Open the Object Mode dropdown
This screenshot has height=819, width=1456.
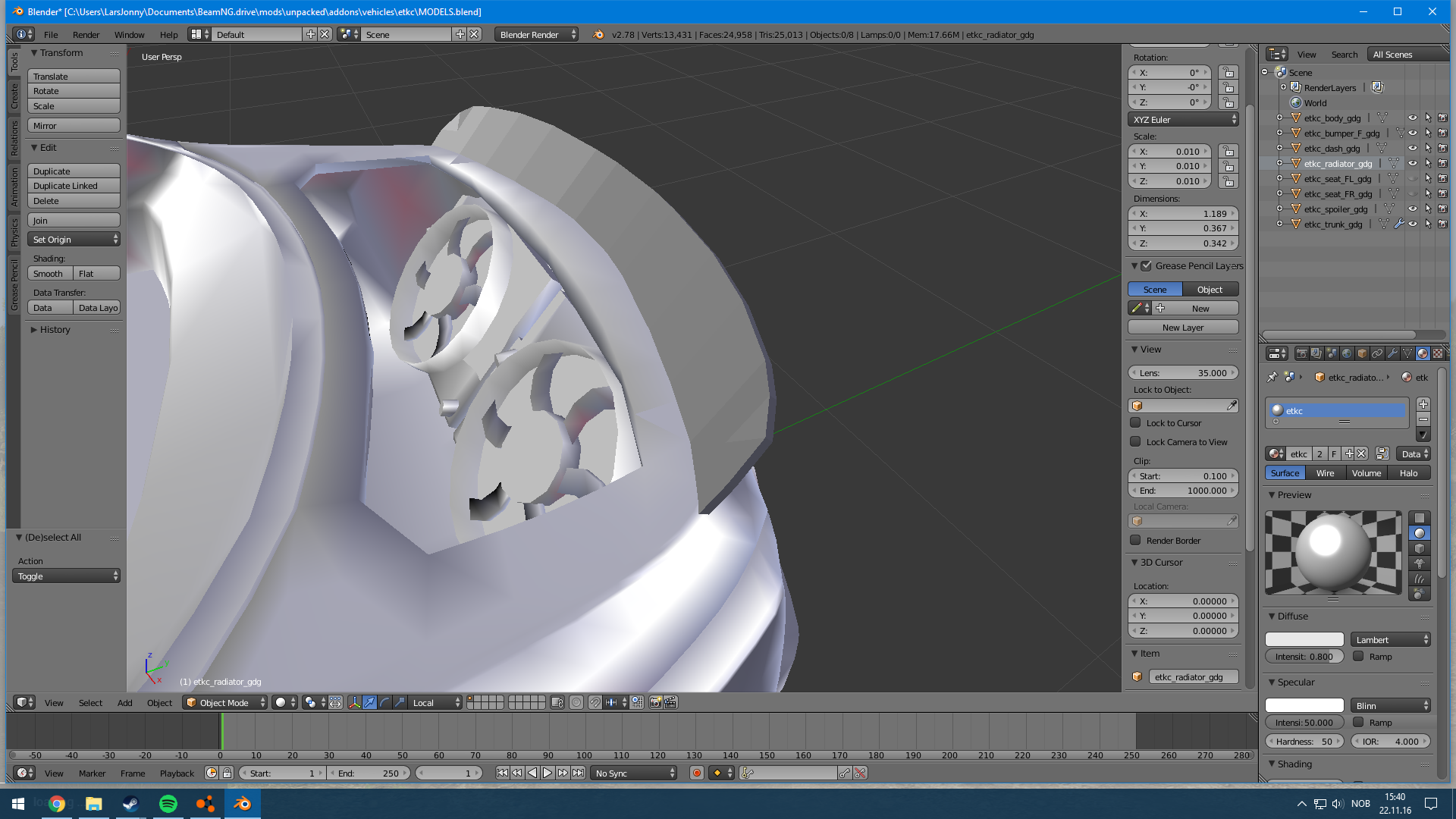(x=224, y=703)
